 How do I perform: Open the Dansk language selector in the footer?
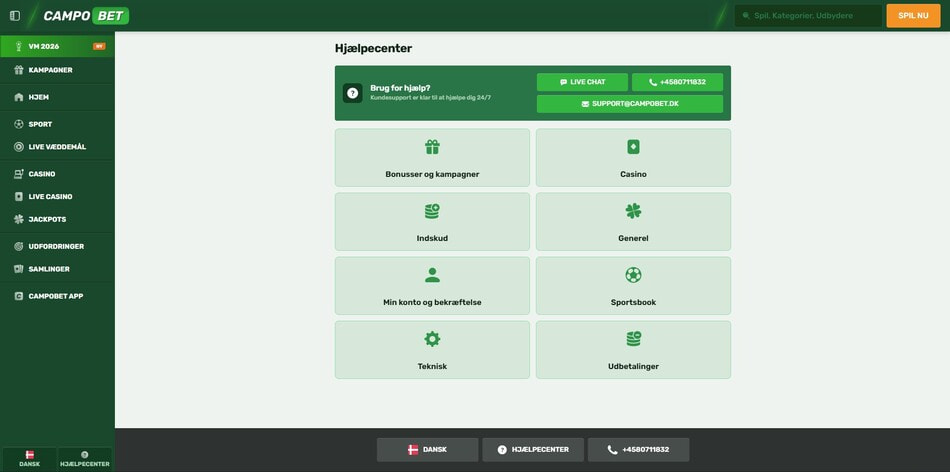(428, 450)
